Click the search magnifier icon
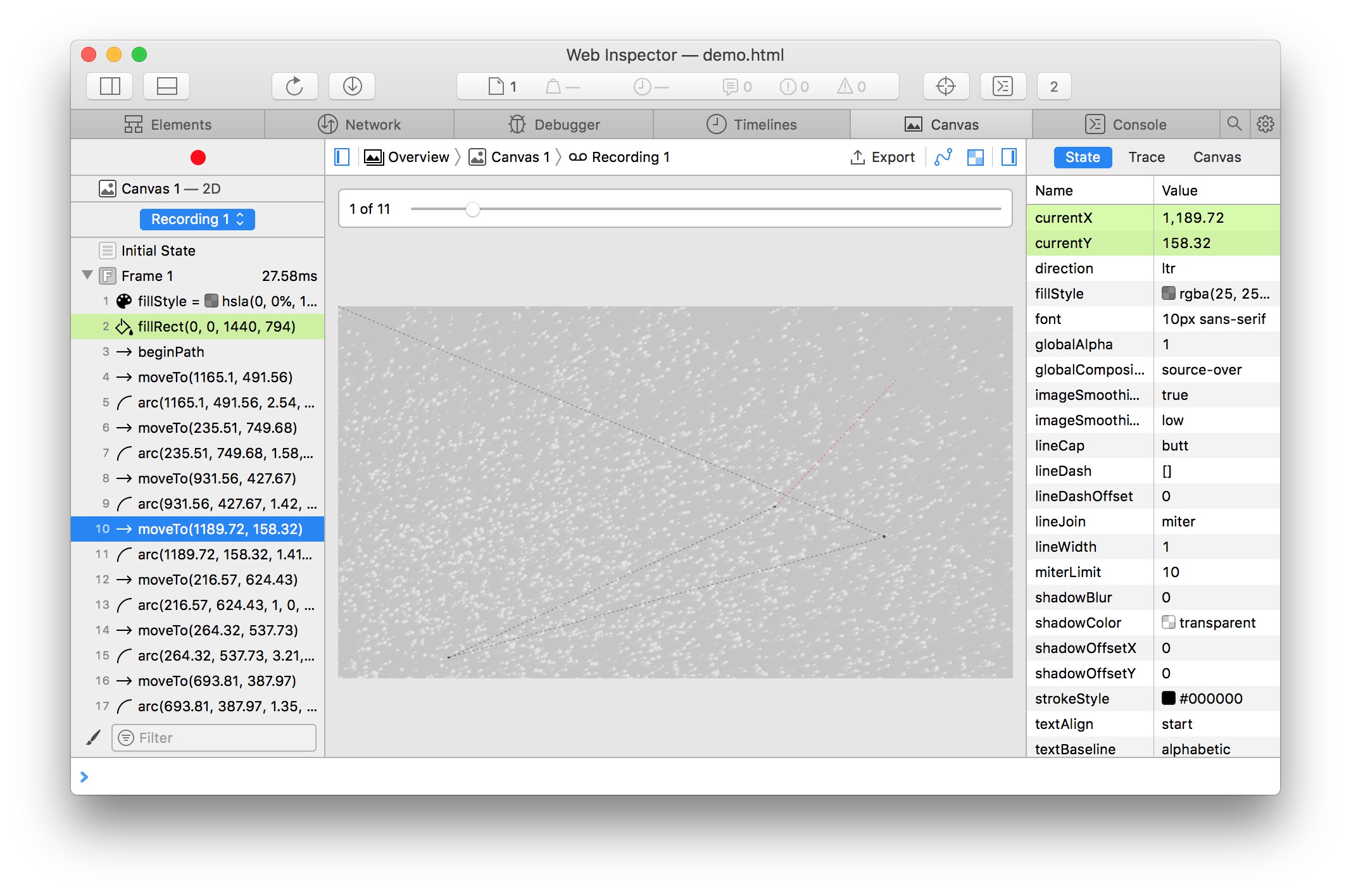This screenshot has height=896, width=1351. 1235,124
